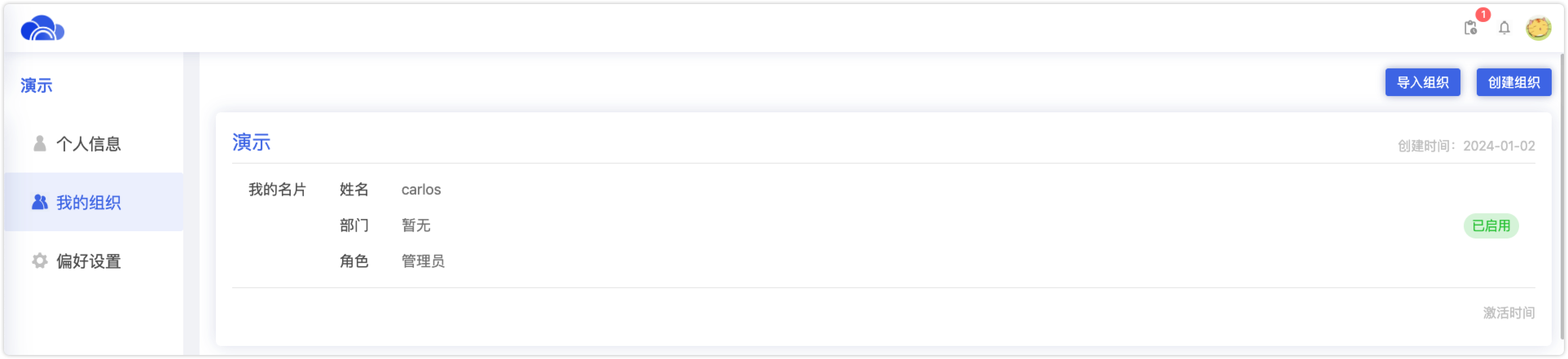
Task: Click the group icon beside 我的组织
Action: [39, 202]
